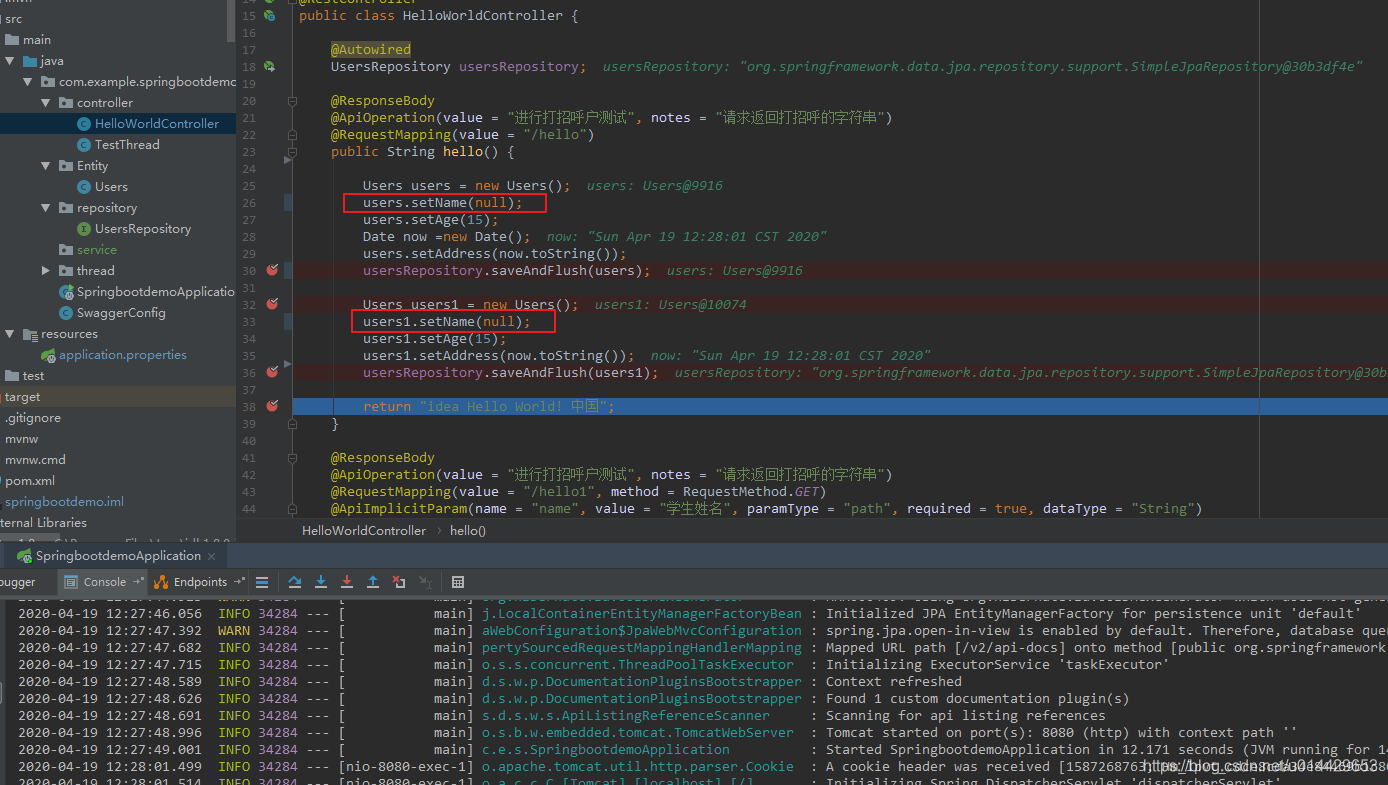Select application.properties file
Screen dimensions: 1388x785
(x=123, y=355)
